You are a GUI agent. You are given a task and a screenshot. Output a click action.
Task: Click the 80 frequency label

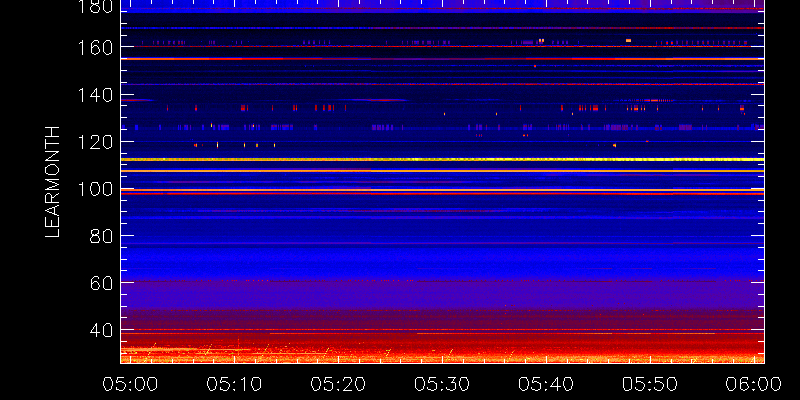(x=102, y=236)
